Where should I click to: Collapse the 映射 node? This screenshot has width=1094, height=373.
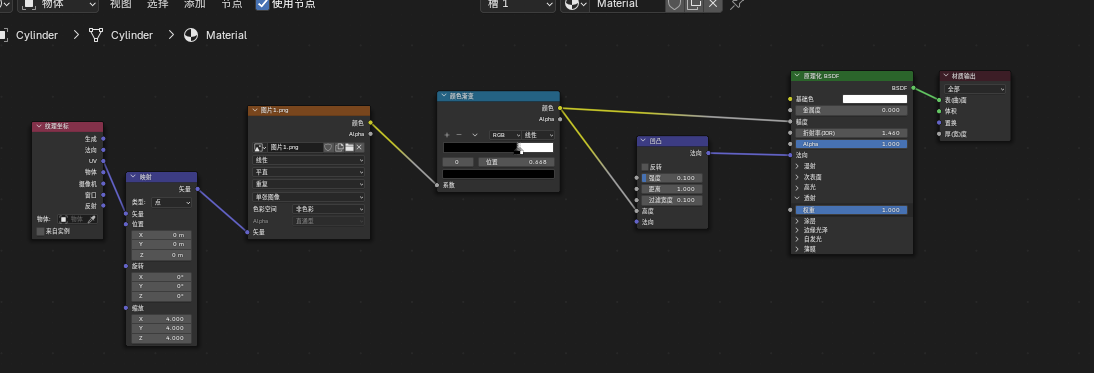click(x=133, y=177)
